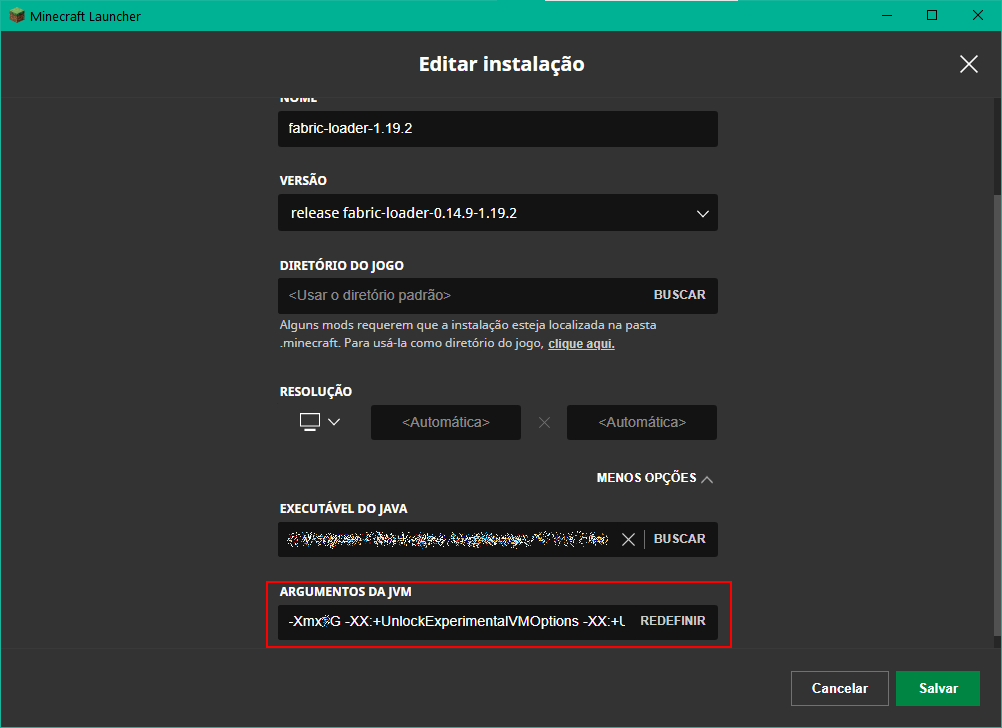Reset JVM arguments with Redefinir
The image size is (1002, 728).
673,621
